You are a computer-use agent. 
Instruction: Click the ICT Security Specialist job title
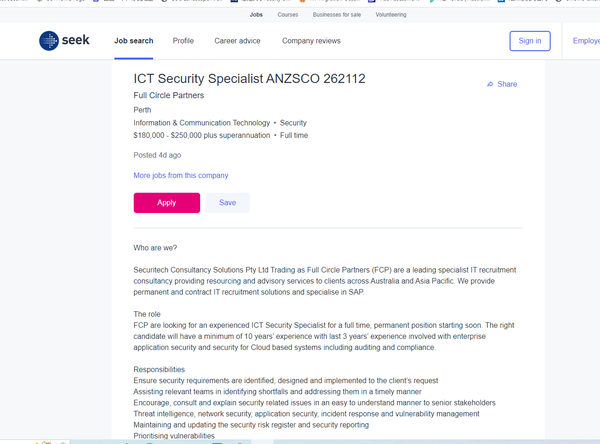tap(249, 78)
